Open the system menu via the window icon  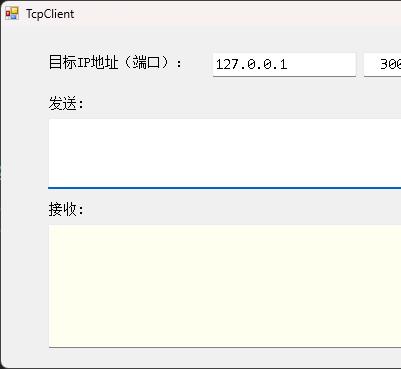coord(12,14)
